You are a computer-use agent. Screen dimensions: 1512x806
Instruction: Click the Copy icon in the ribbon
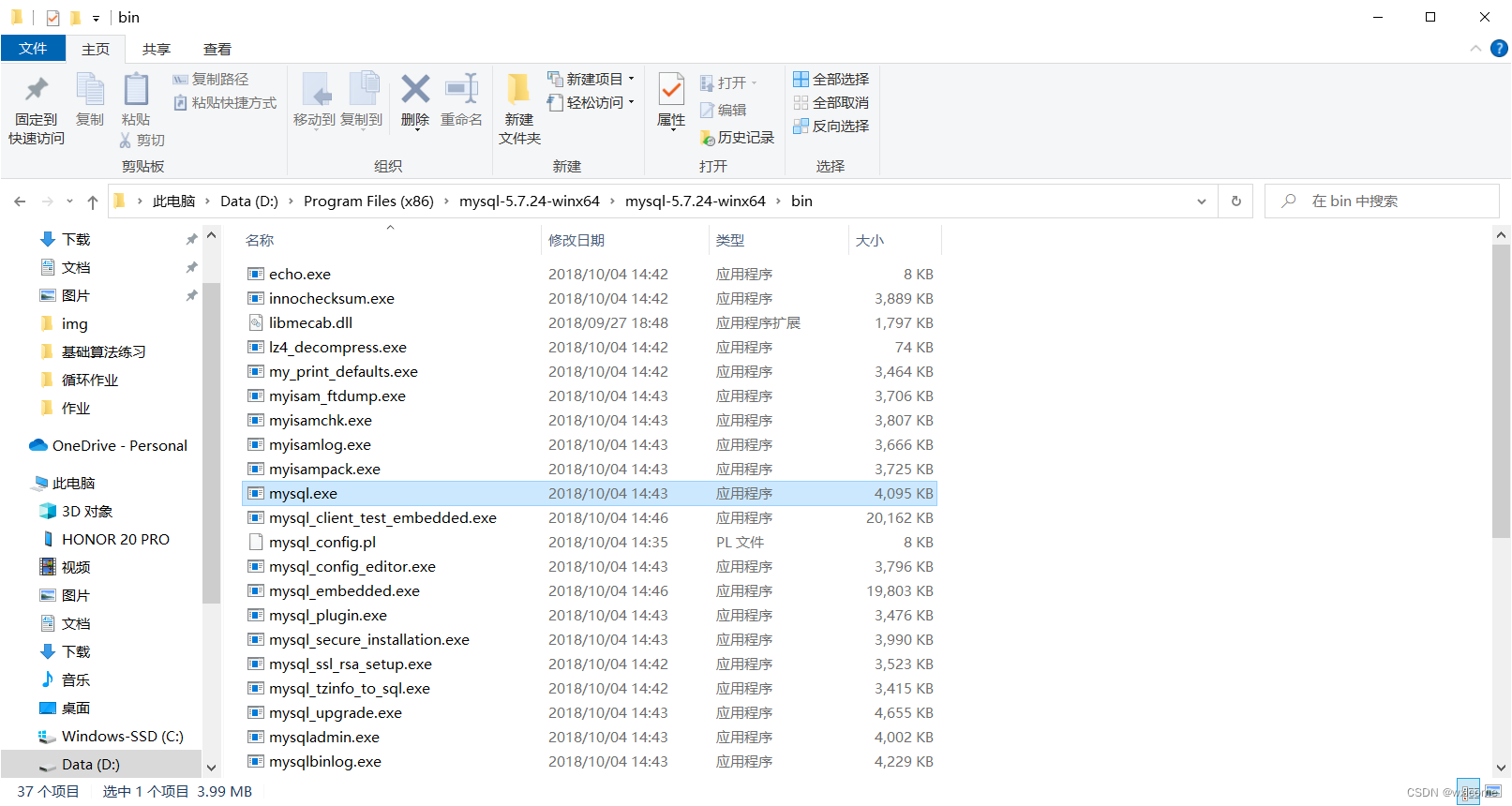[x=90, y=90]
